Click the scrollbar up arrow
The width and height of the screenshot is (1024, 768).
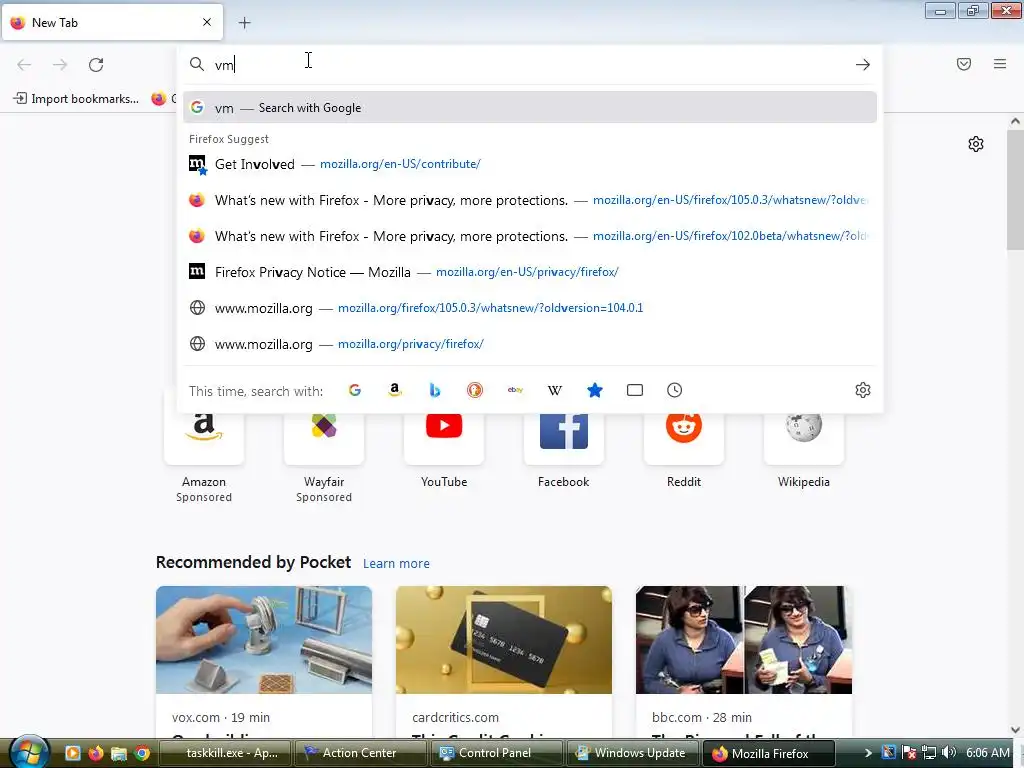[1015, 121]
